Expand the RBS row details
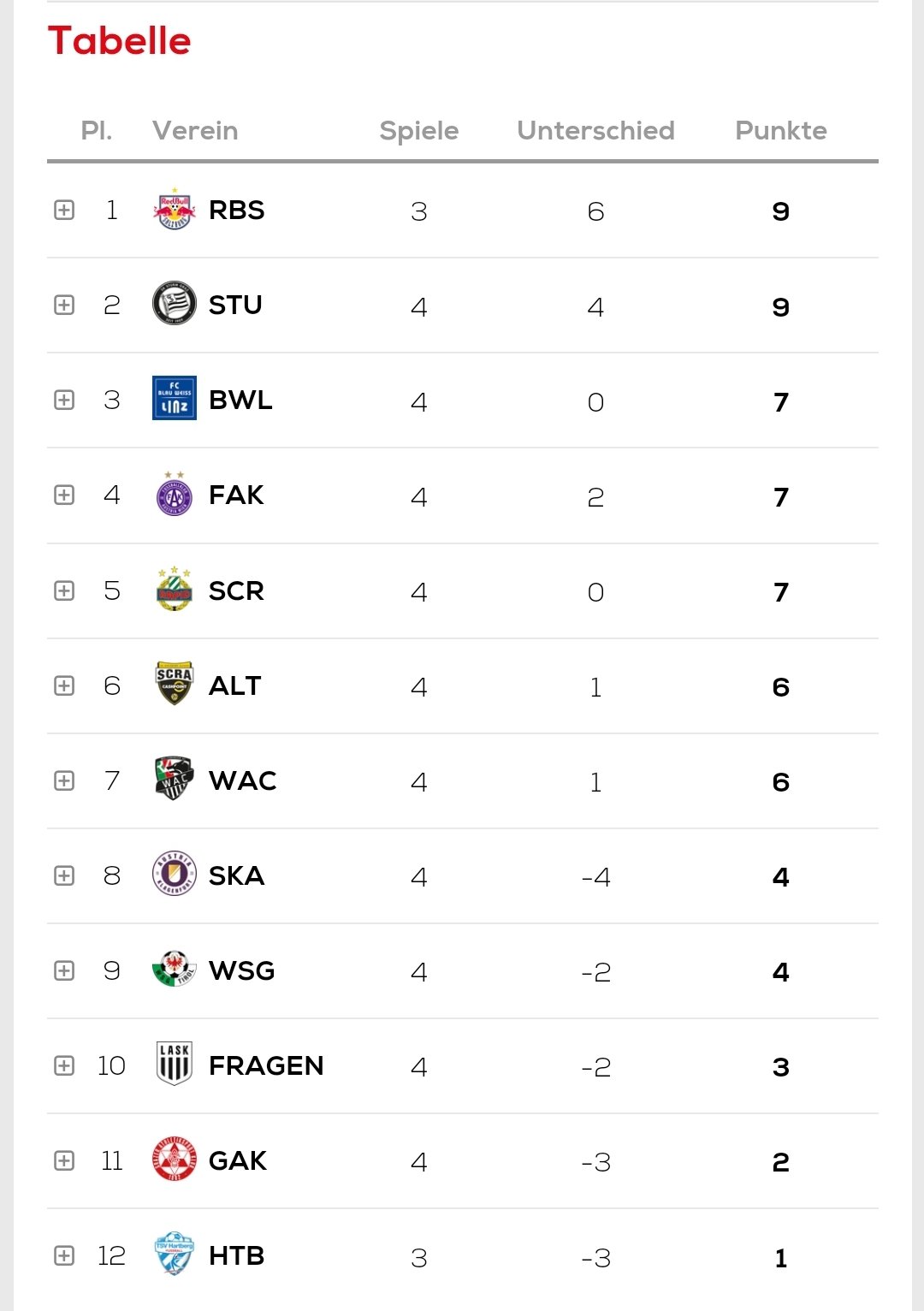Viewport: 924px width, 1311px height. pos(64,211)
